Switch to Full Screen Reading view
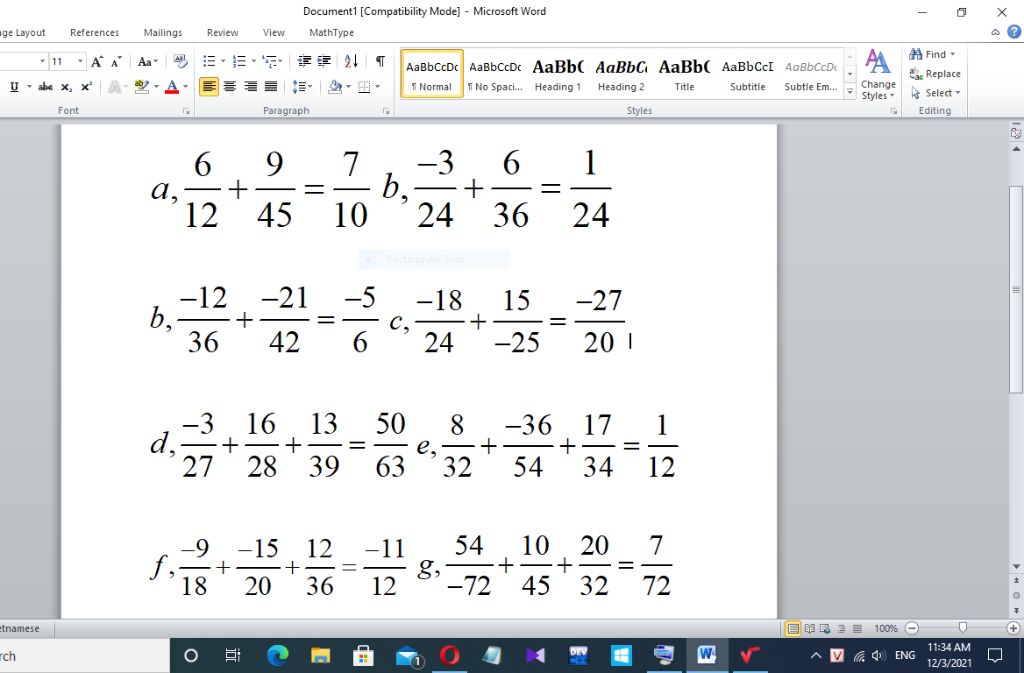Screen dimensions: 1024x673 click(x=809, y=629)
